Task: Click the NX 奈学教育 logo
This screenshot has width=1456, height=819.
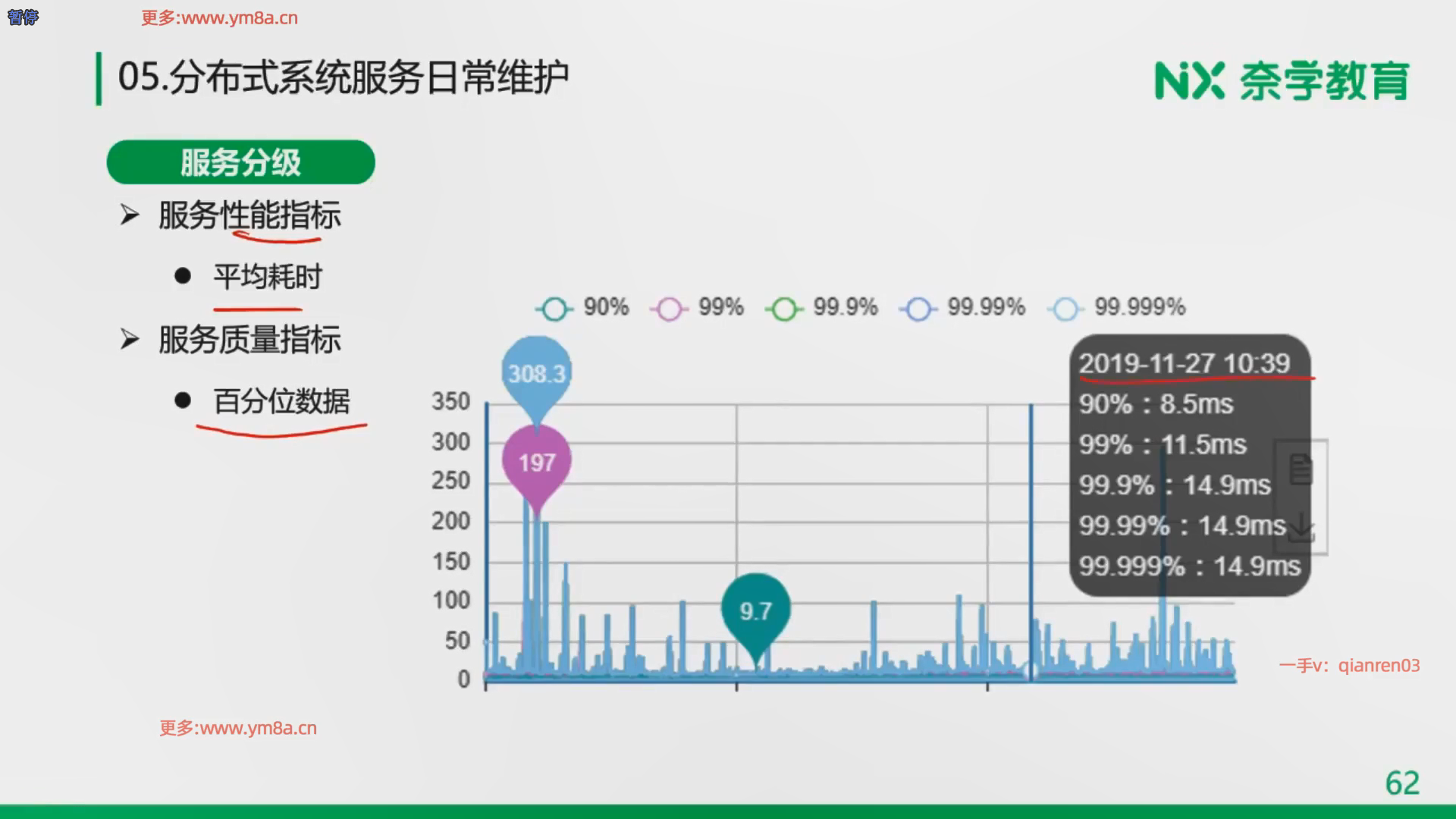Action: tap(1281, 80)
